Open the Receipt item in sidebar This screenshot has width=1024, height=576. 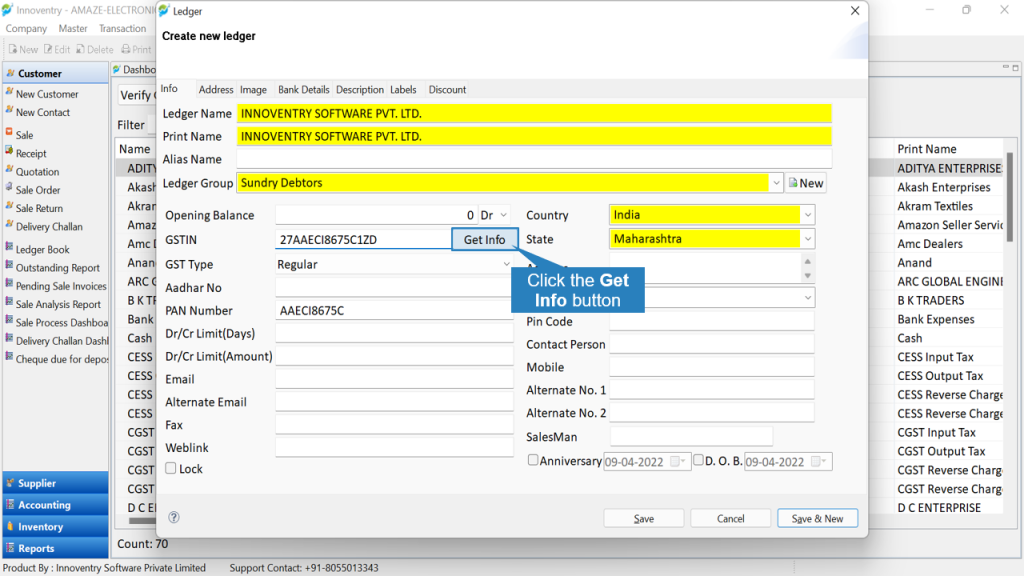tap(31, 153)
